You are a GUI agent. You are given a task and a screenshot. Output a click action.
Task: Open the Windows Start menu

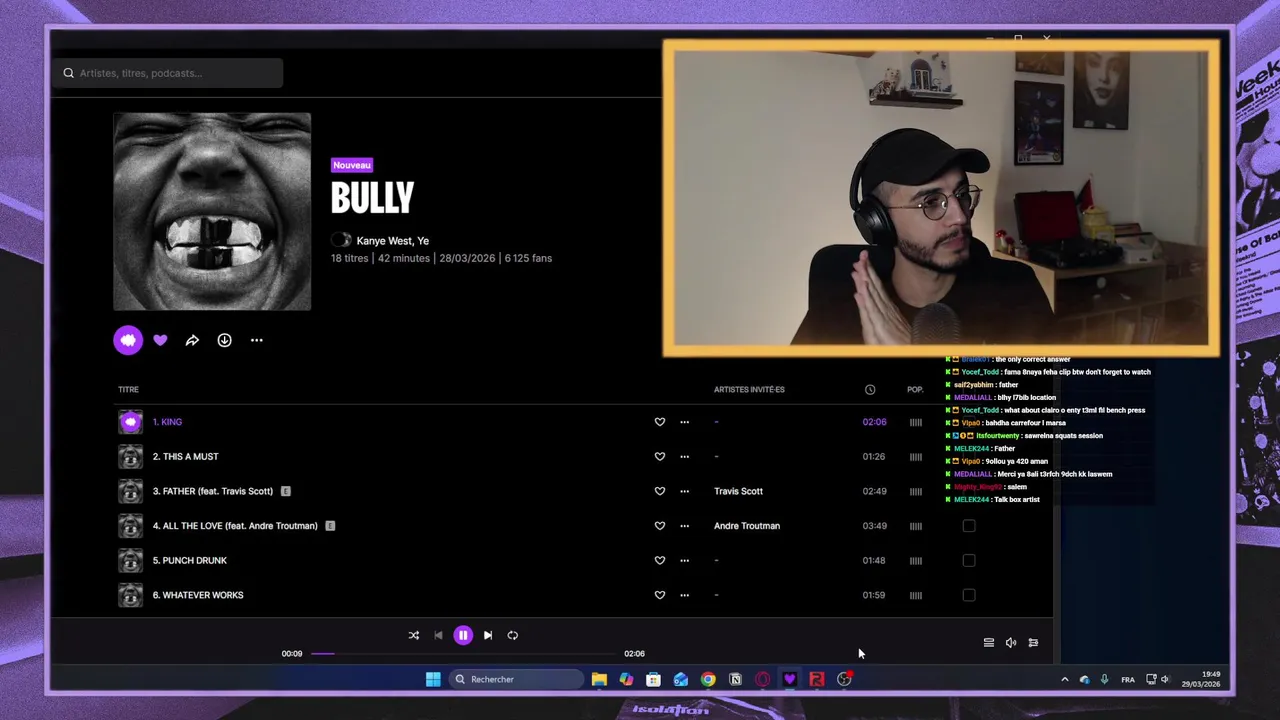(433, 679)
